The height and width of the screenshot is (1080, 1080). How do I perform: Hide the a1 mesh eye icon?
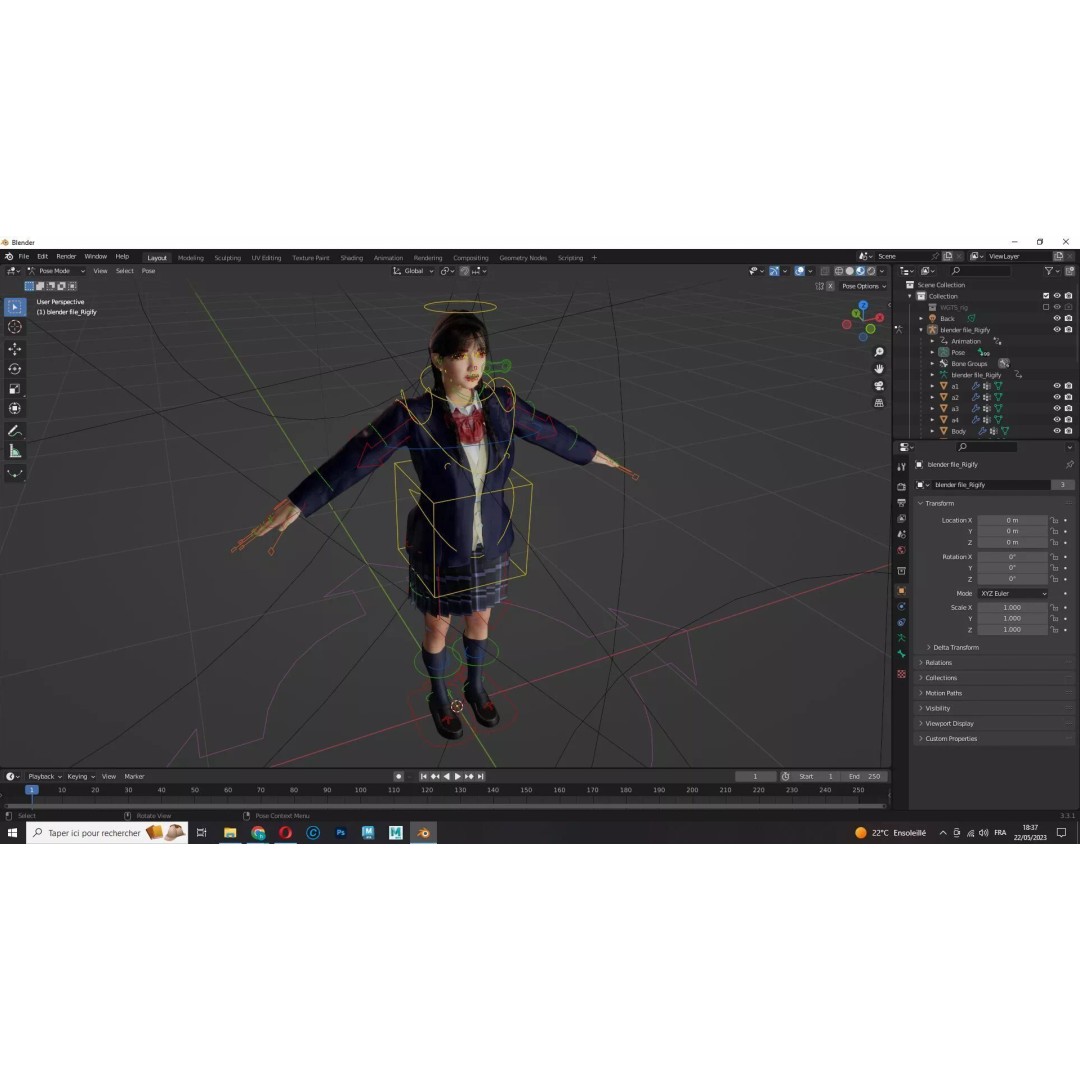coord(1057,386)
